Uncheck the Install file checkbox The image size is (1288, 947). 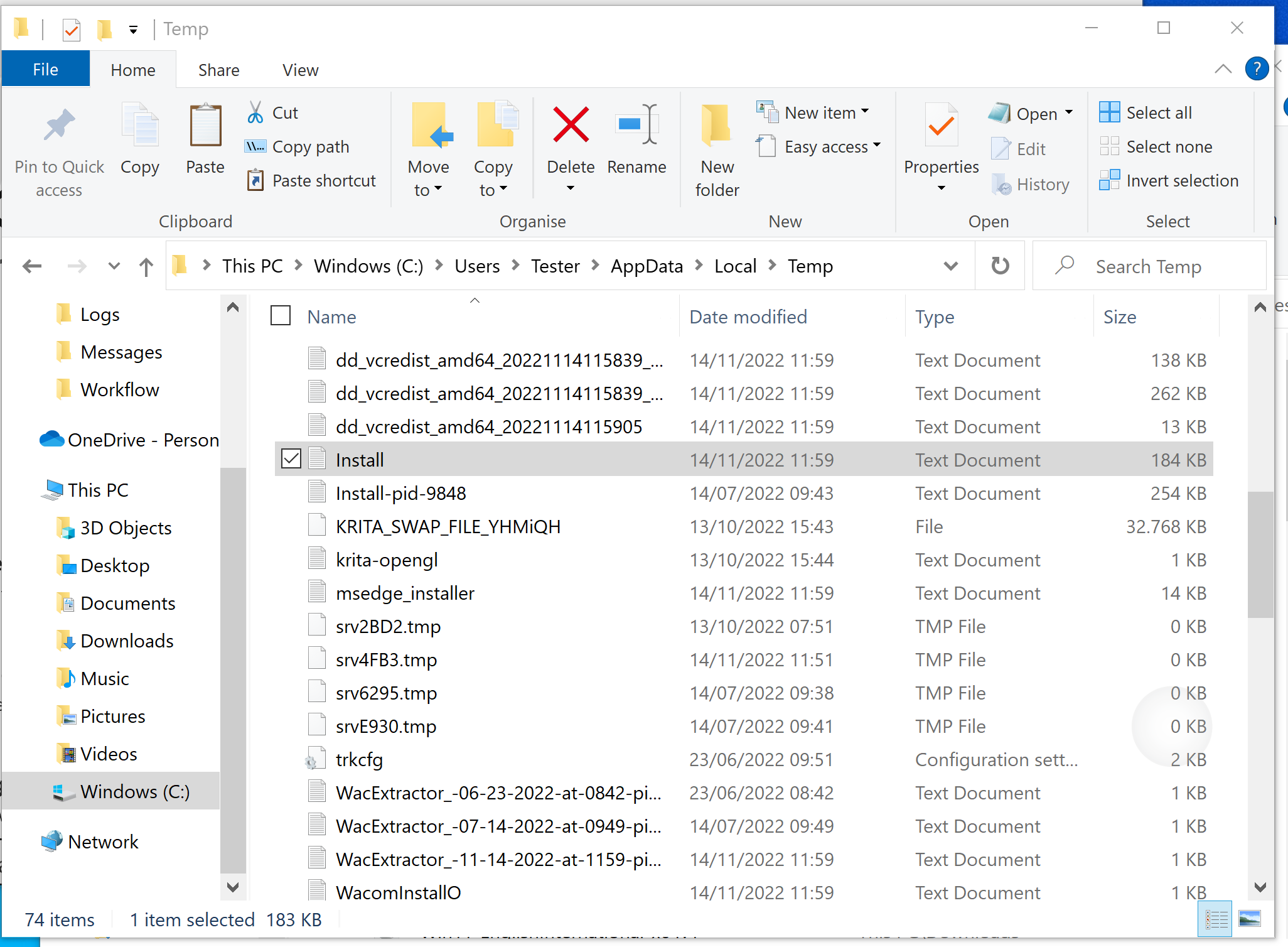pyautogui.click(x=291, y=459)
